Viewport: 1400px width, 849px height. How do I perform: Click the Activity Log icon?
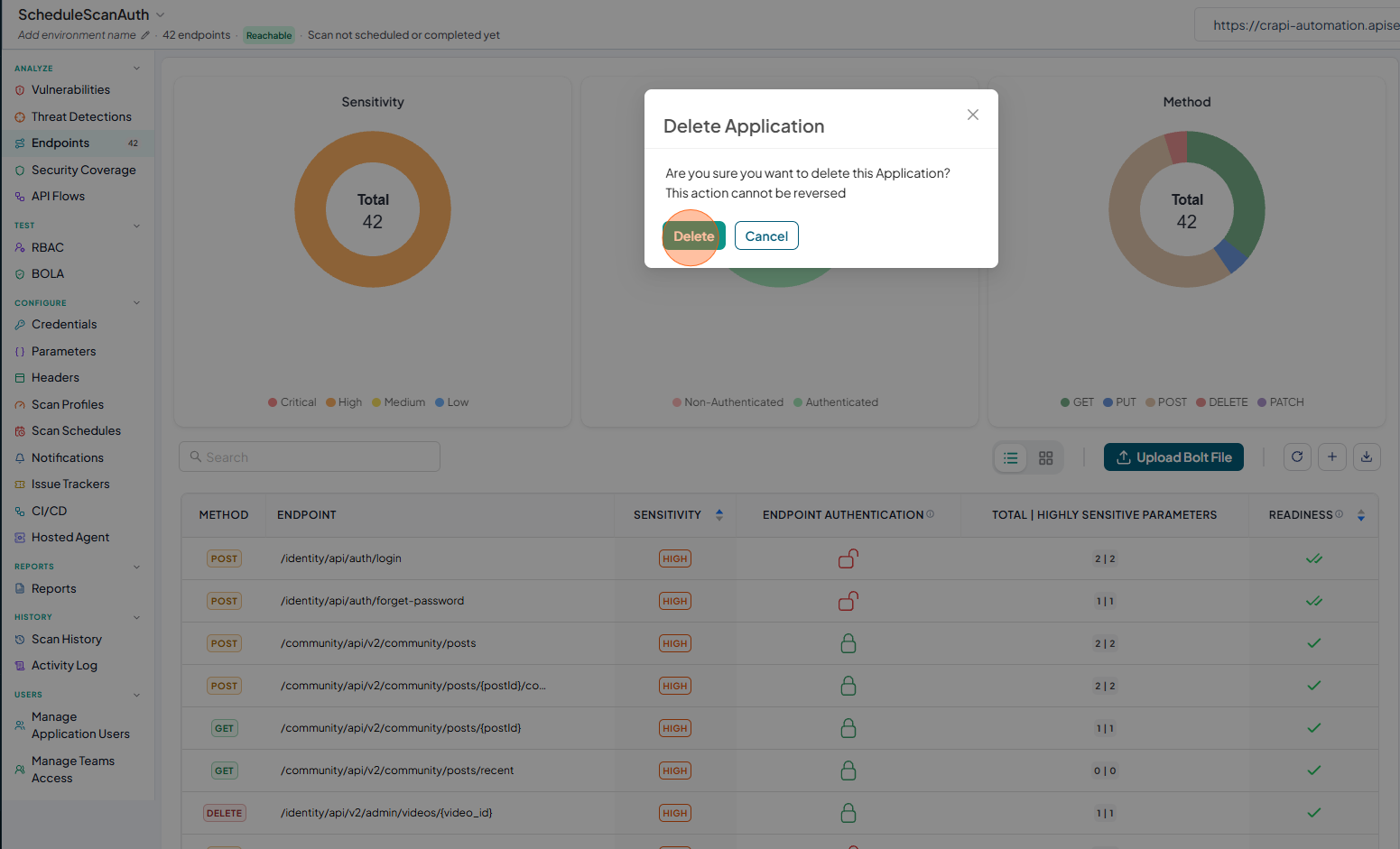pos(20,666)
